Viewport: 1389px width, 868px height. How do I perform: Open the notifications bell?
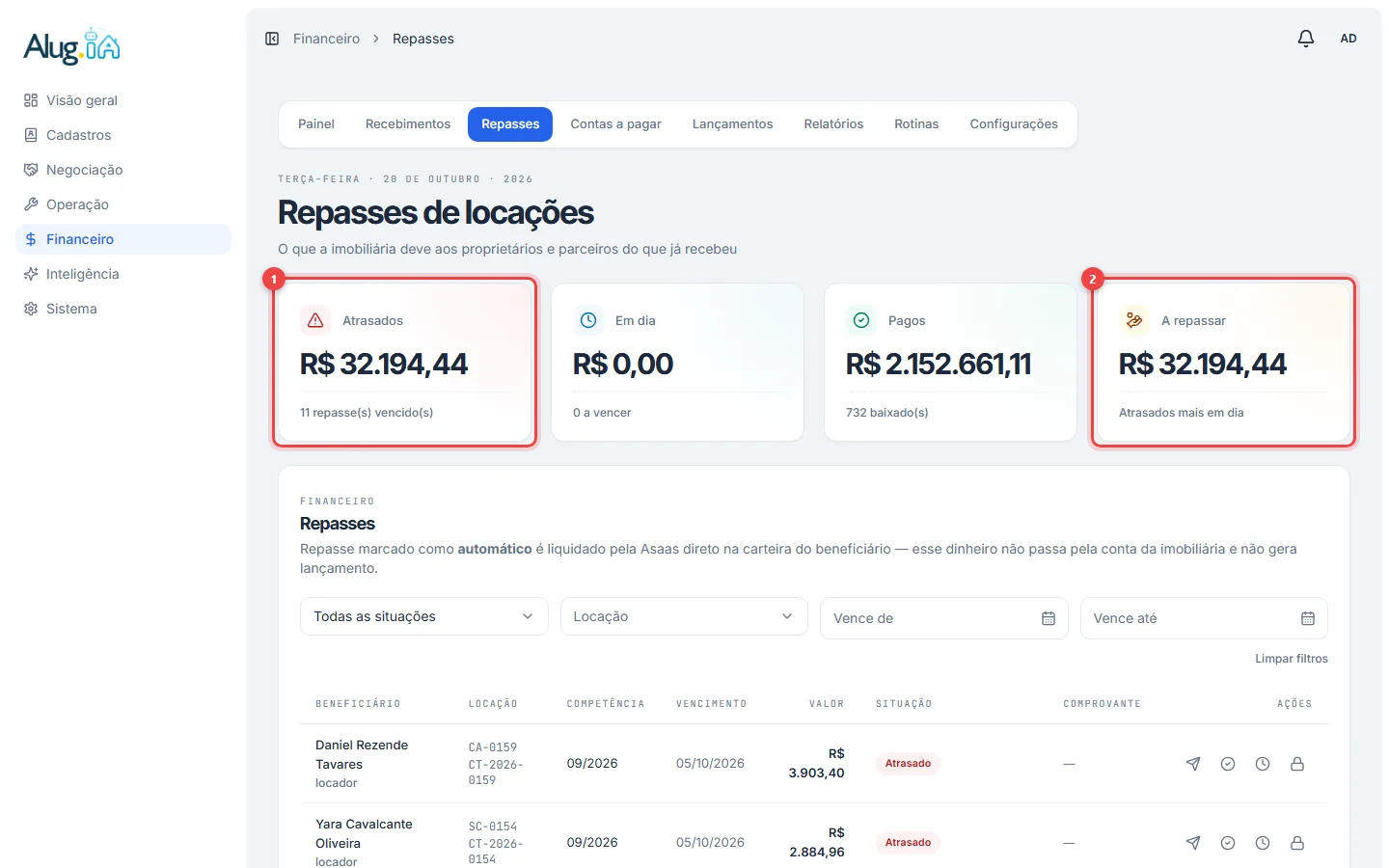1305,39
